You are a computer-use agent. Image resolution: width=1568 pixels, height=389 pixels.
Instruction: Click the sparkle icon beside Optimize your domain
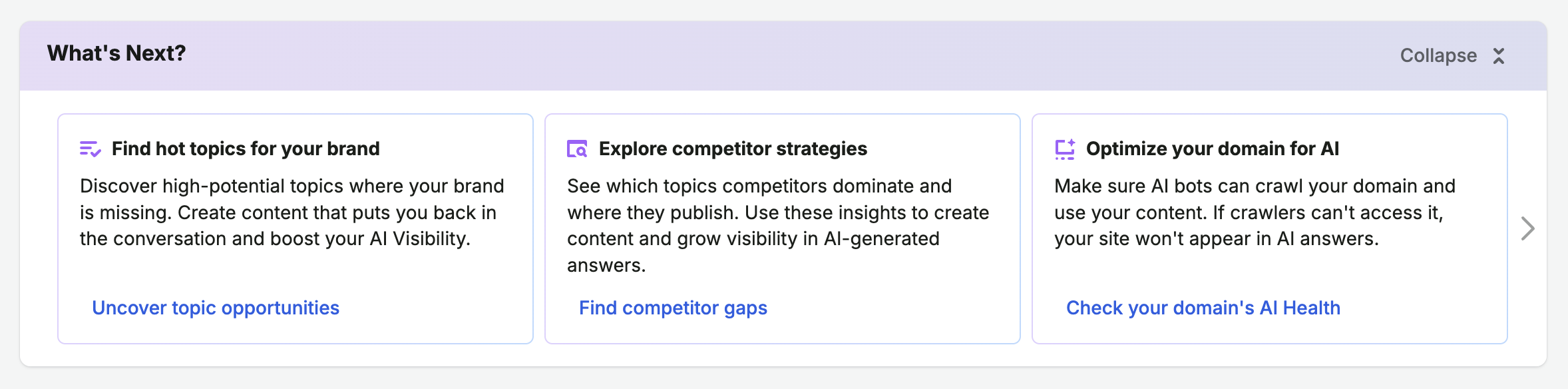click(x=1065, y=149)
